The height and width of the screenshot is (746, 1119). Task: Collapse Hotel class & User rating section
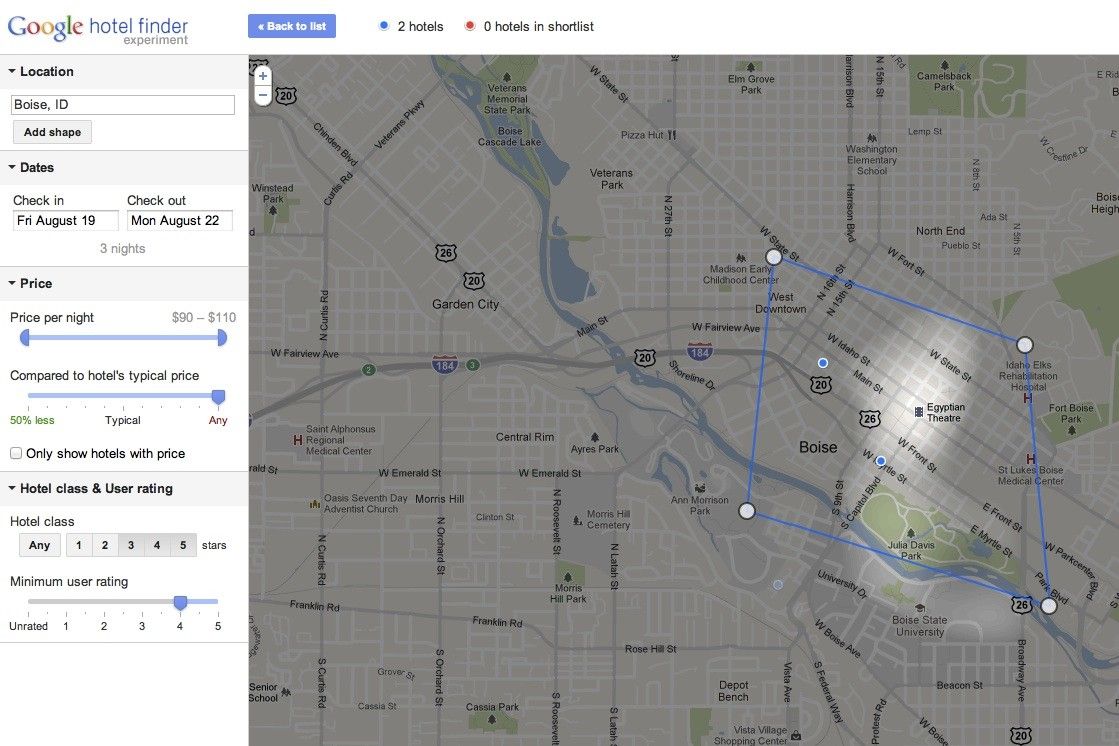(12, 489)
